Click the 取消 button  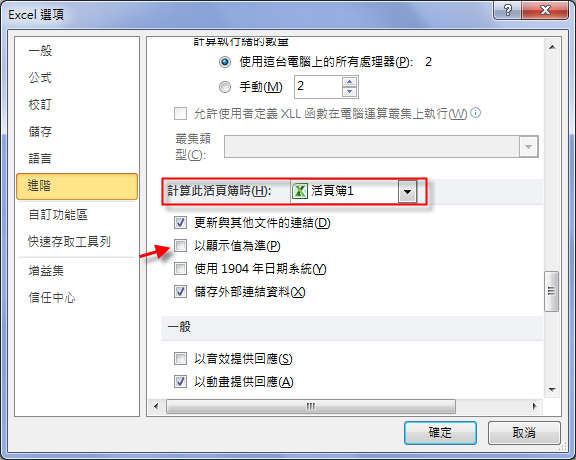[x=524, y=432]
